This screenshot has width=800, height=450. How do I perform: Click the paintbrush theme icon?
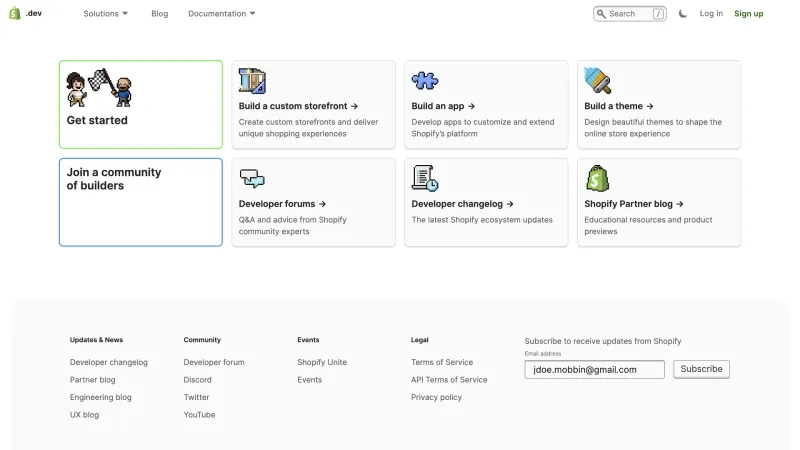(x=597, y=81)
